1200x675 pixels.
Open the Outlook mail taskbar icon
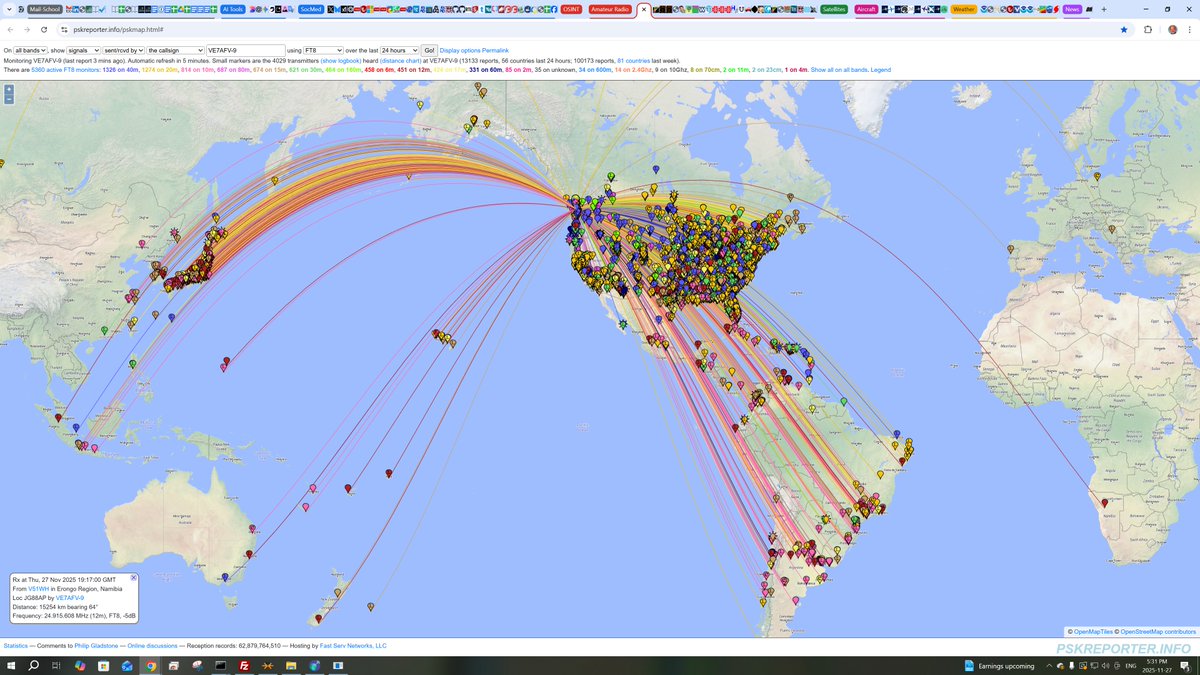point(127,666)
